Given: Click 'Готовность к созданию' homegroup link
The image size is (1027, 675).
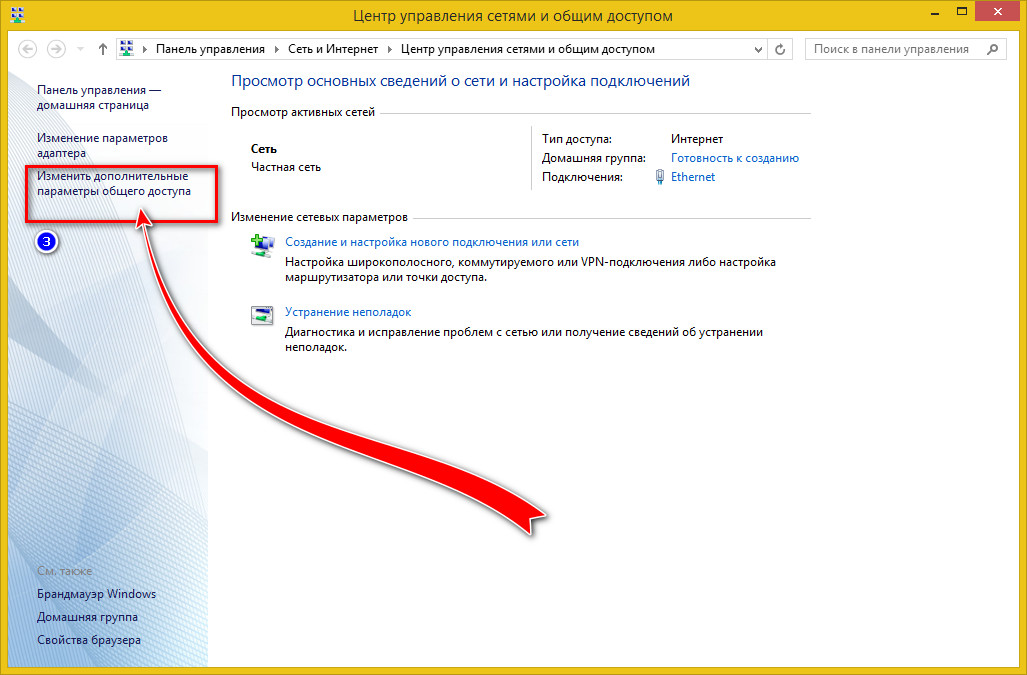Looking at the screenshot, I should tap(735, 158).
